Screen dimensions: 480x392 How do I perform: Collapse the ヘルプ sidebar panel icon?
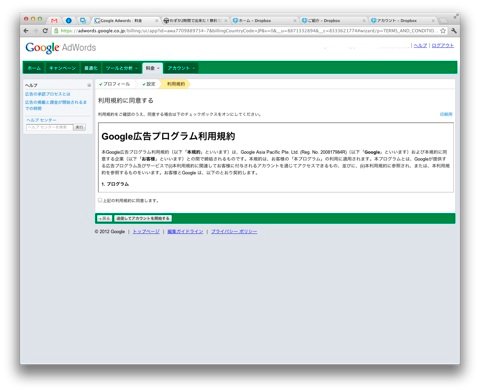pos(89,85)
